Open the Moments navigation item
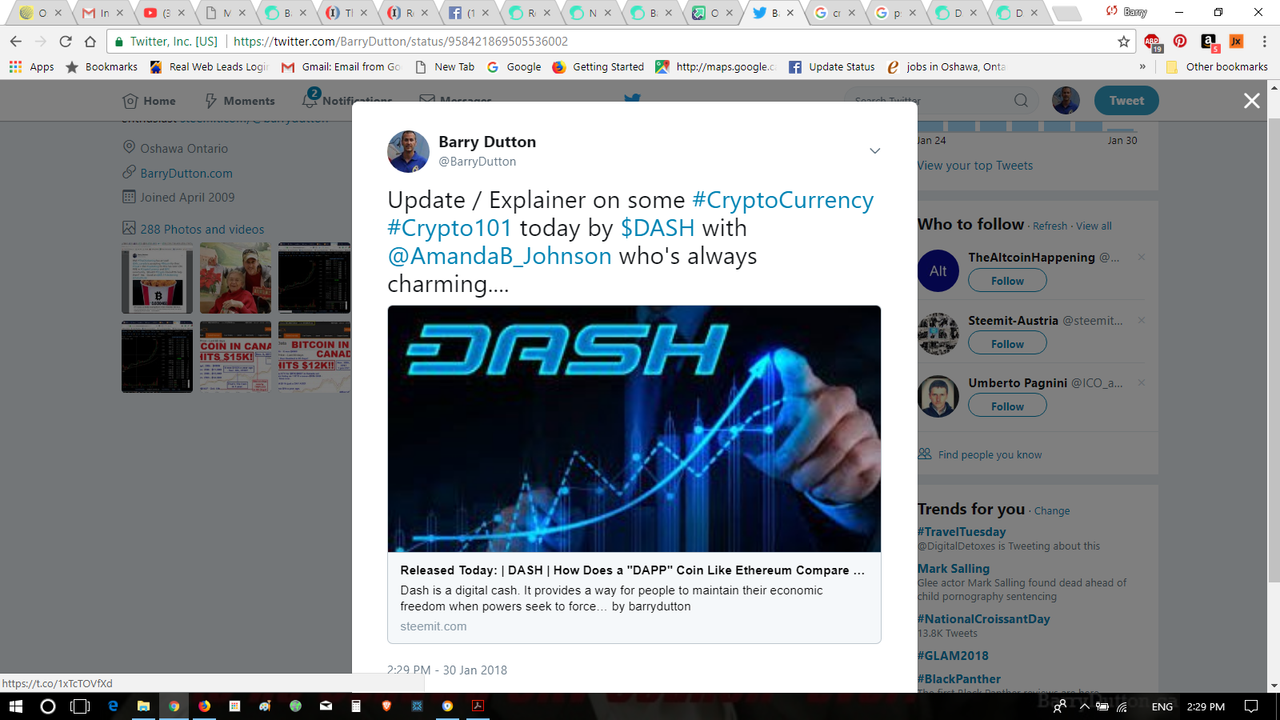Viewport: 1280px width, 720px height. pos(239,100)
